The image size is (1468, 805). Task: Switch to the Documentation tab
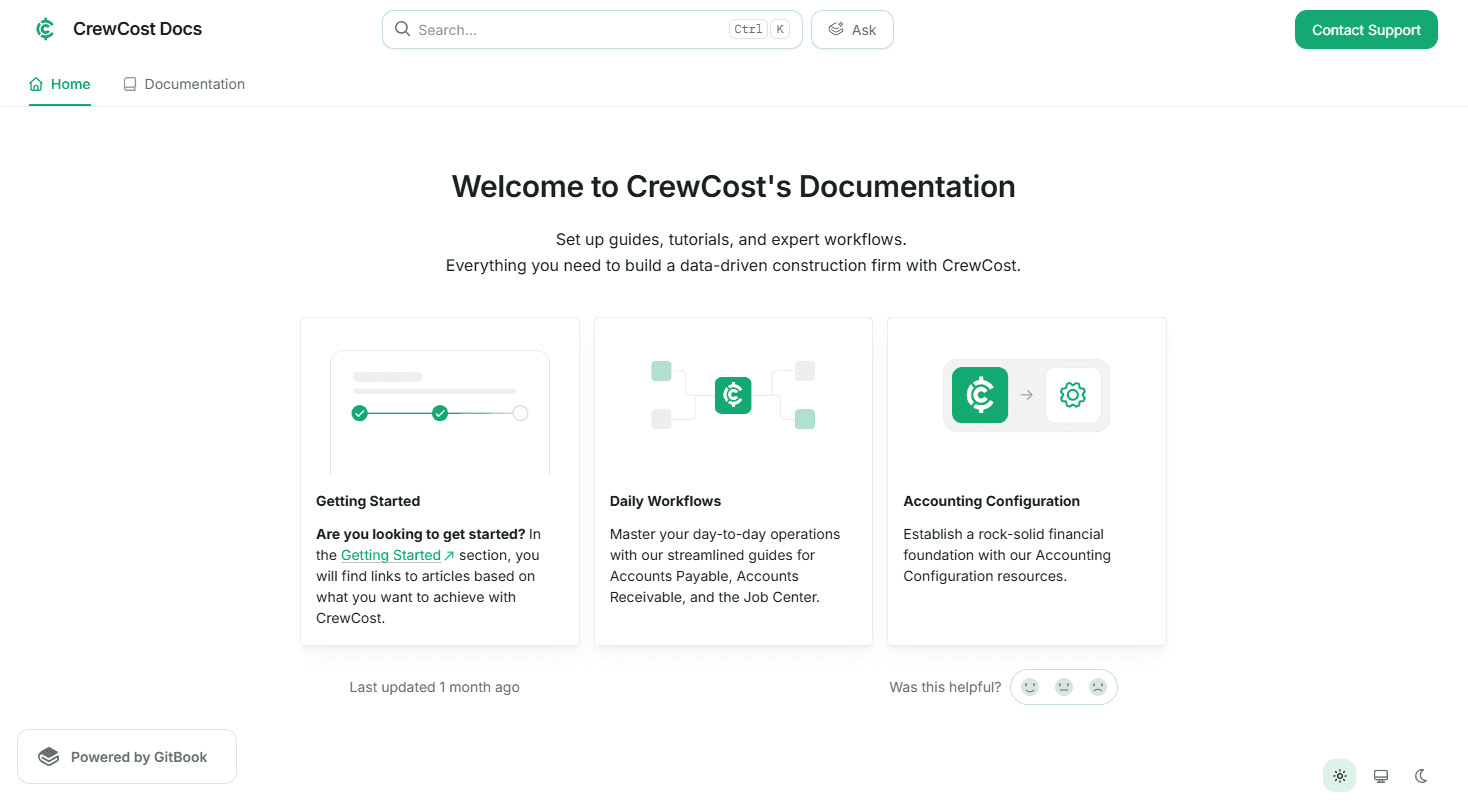tap(184, 84)
